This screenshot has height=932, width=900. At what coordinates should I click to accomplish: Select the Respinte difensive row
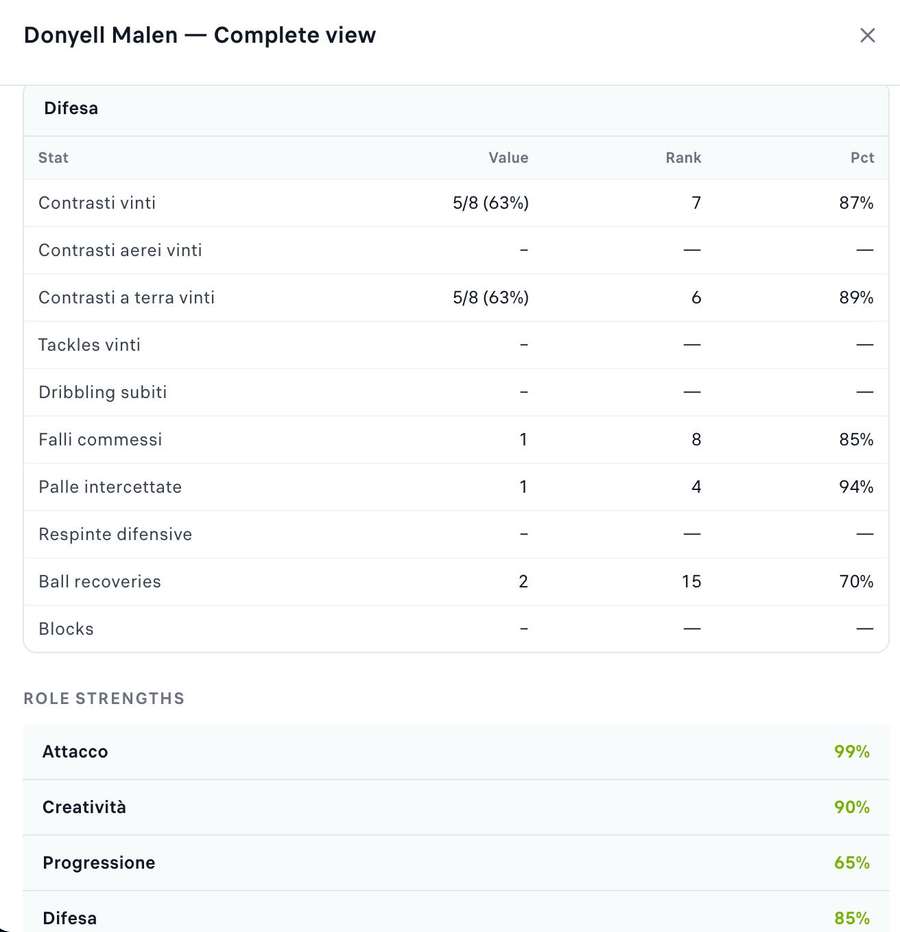pyautogui.click(x=456, y=534)
